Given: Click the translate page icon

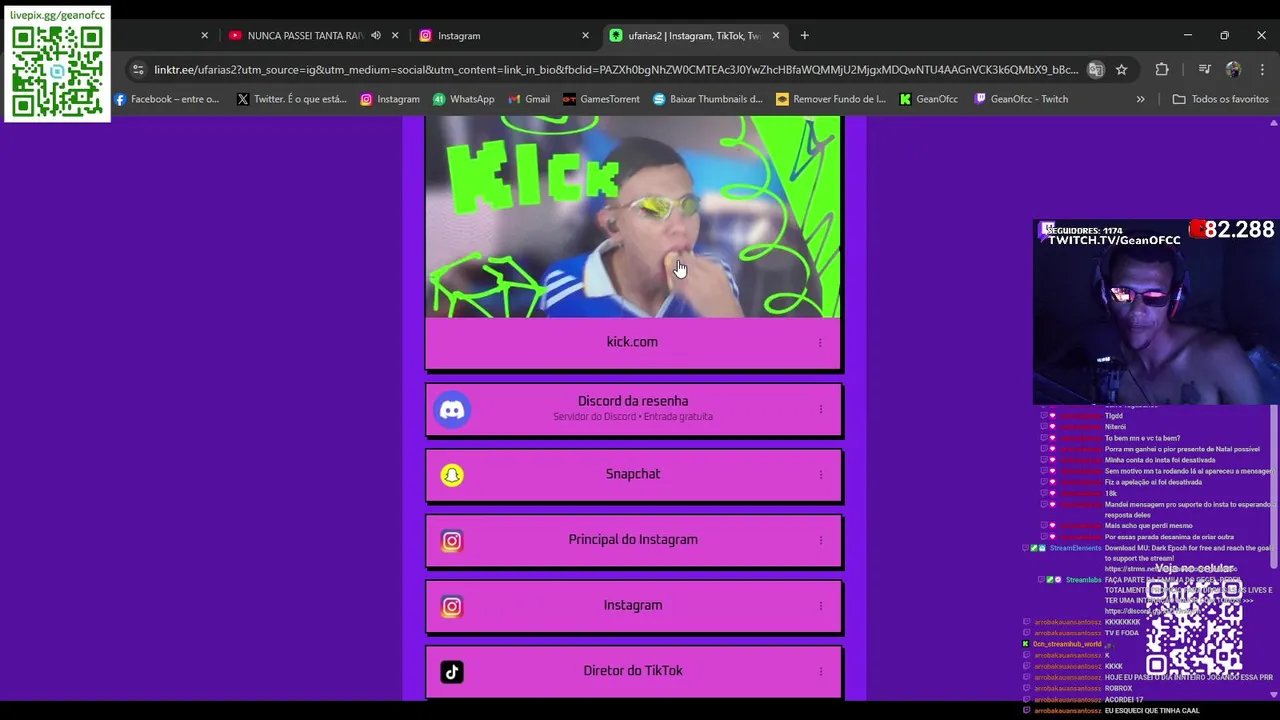Looking at the screenshot, I should pos(1096,70).
